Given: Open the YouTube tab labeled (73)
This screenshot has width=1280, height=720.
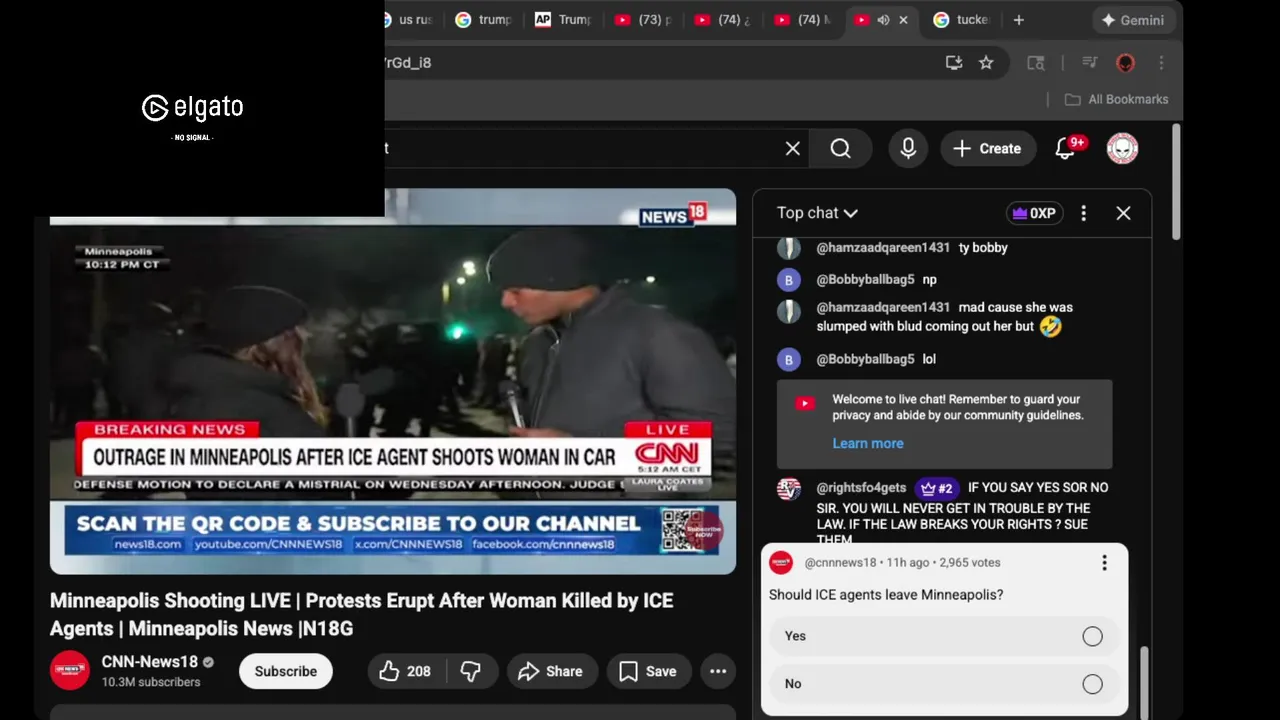Looking at the screenshot, I should (x=643, y=20).
